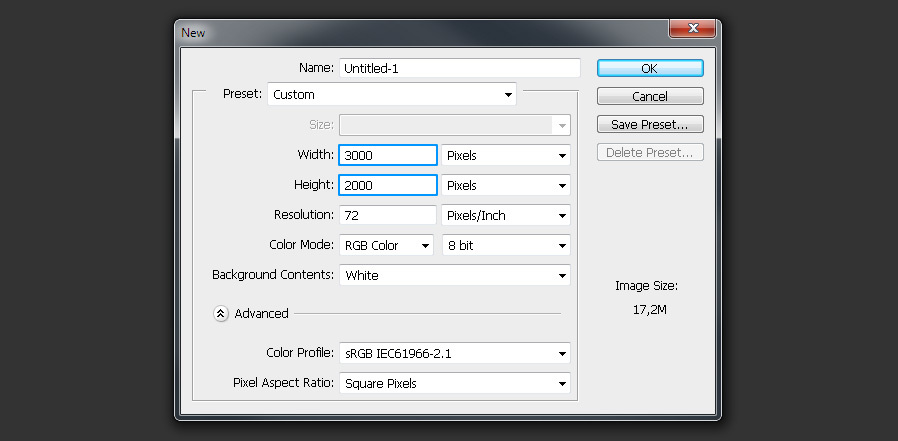898x441 pixels.
Task: Open the Color Profile sRGB dropdown
Action: coord(455,353)
